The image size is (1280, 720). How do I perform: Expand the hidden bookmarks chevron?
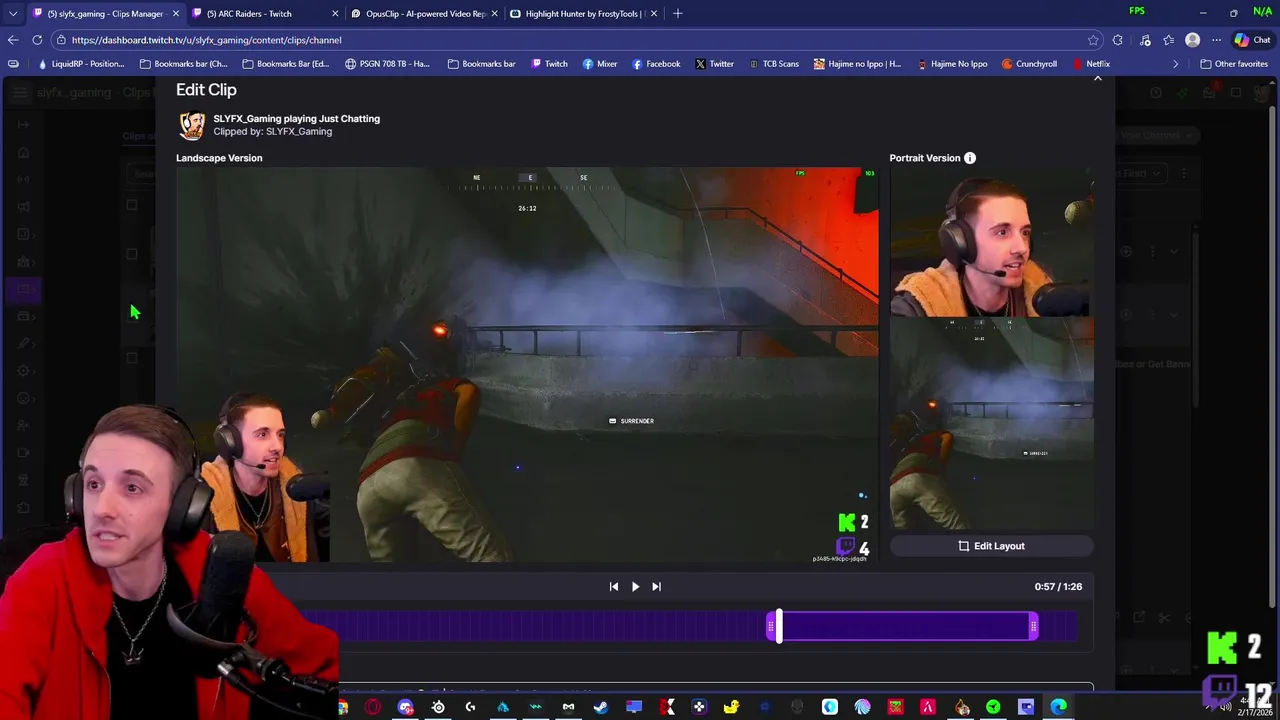tap(1175, 64)
